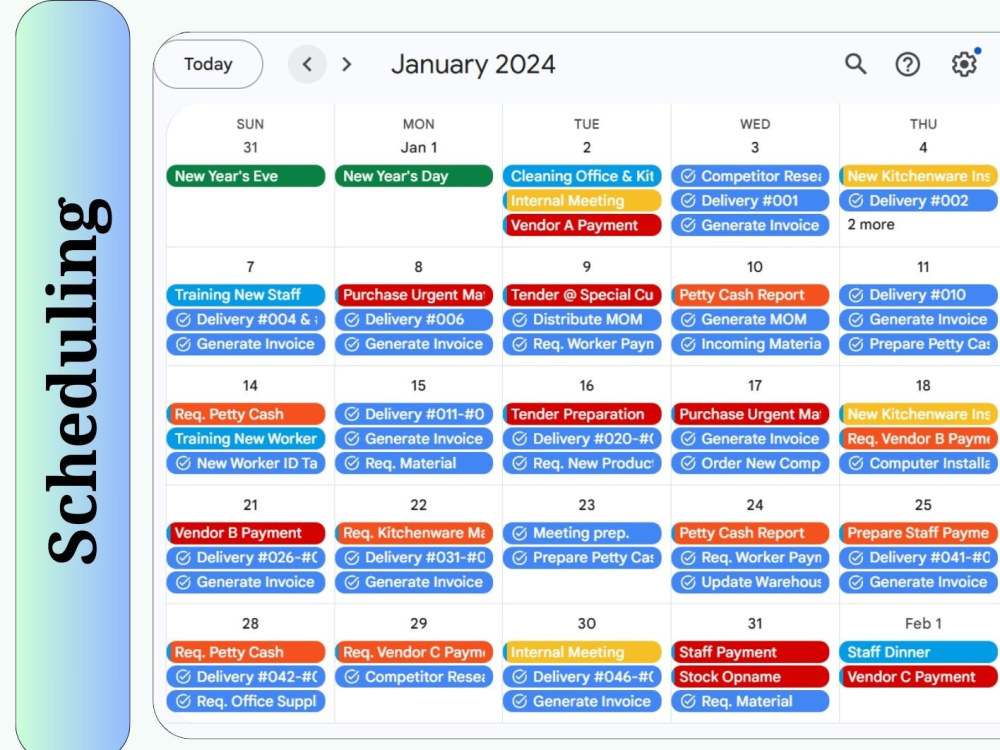
Task: Open Req. Worker Payment task on Jan 24
Action: pyautogui.click(x=750, y=558)
